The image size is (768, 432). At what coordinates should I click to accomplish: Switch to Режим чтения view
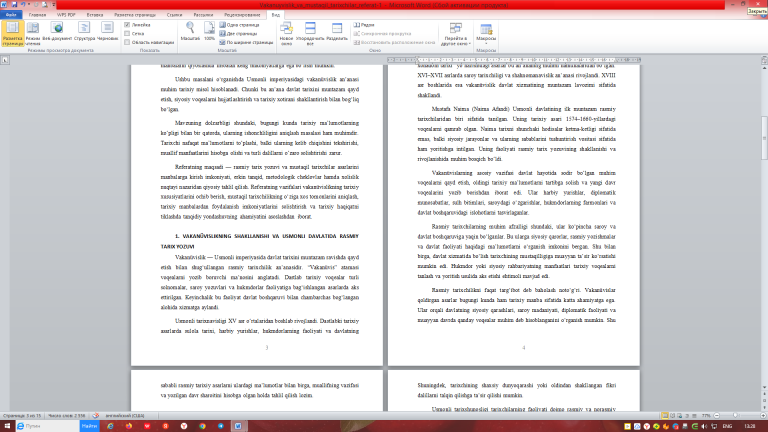click(33, 33)
